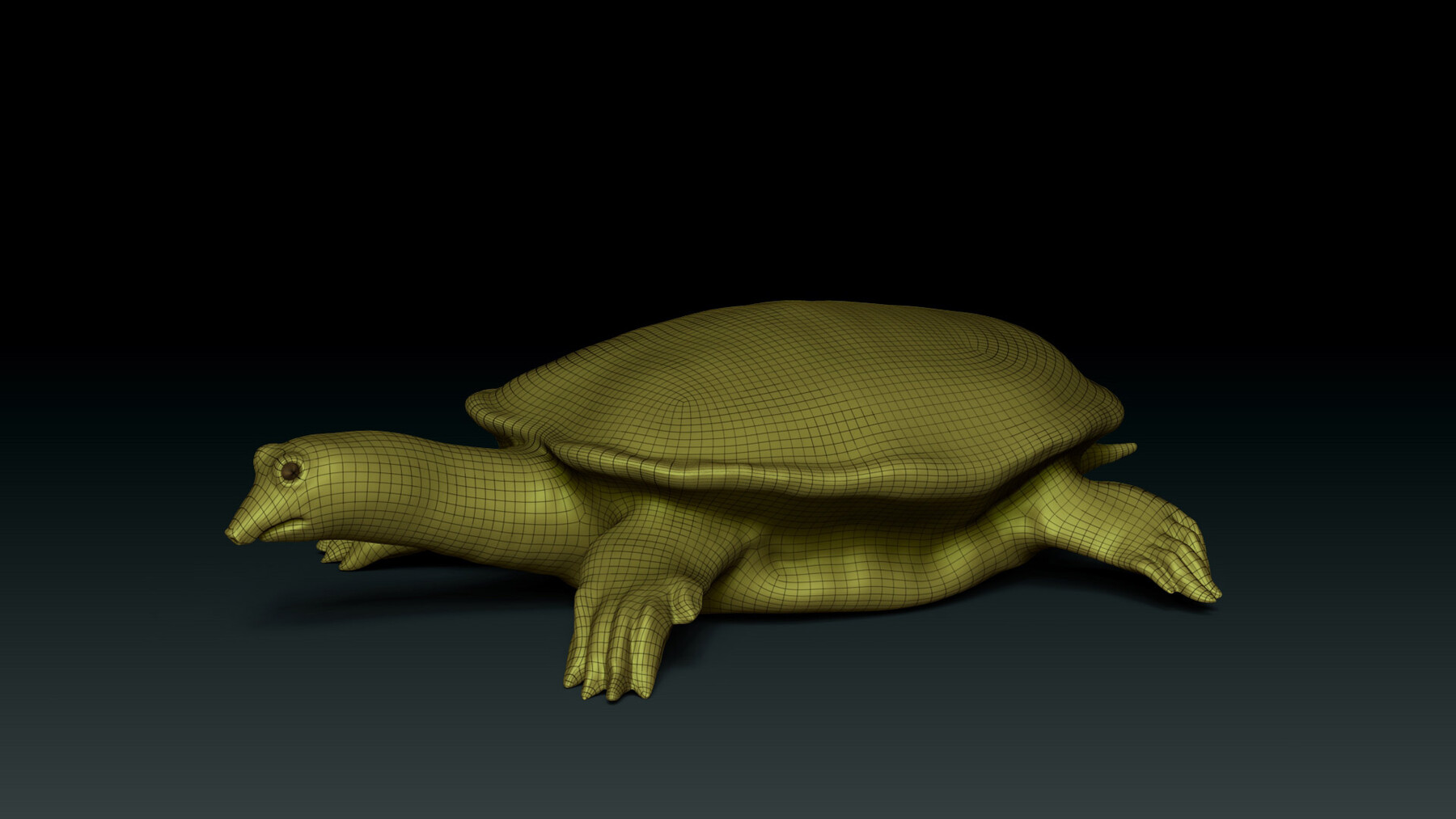Select the rear right flipper
Viewport: 1456px width, 819px height.
(x=1173, y=558)
